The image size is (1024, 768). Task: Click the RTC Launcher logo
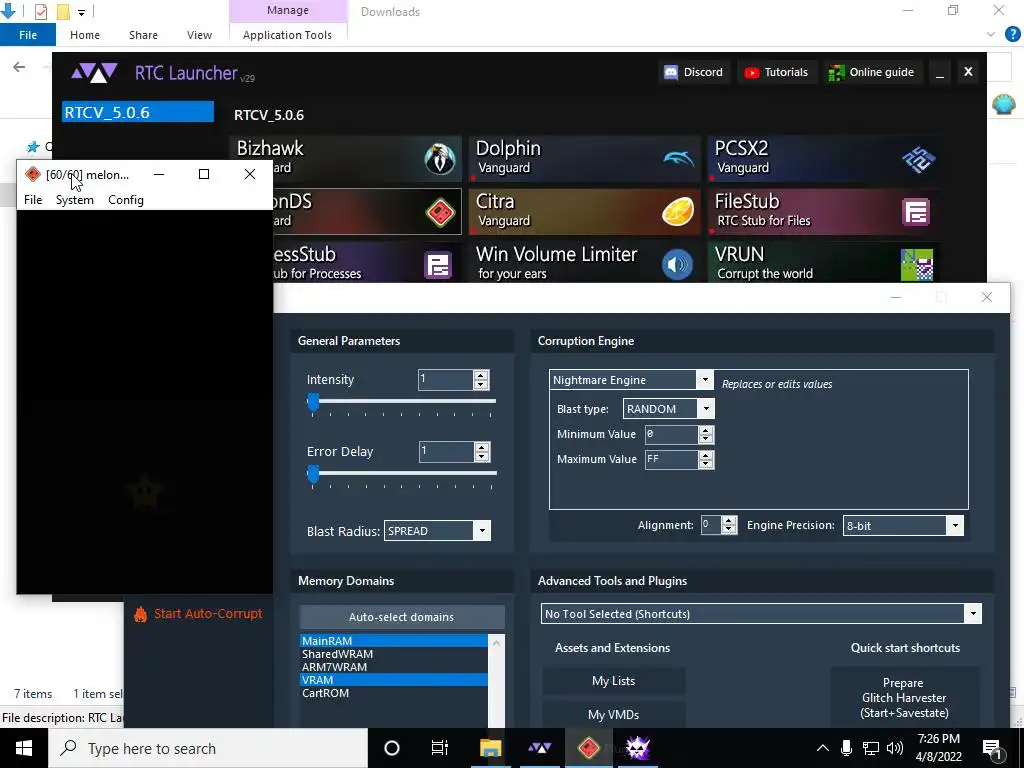[x=95, y=72]
